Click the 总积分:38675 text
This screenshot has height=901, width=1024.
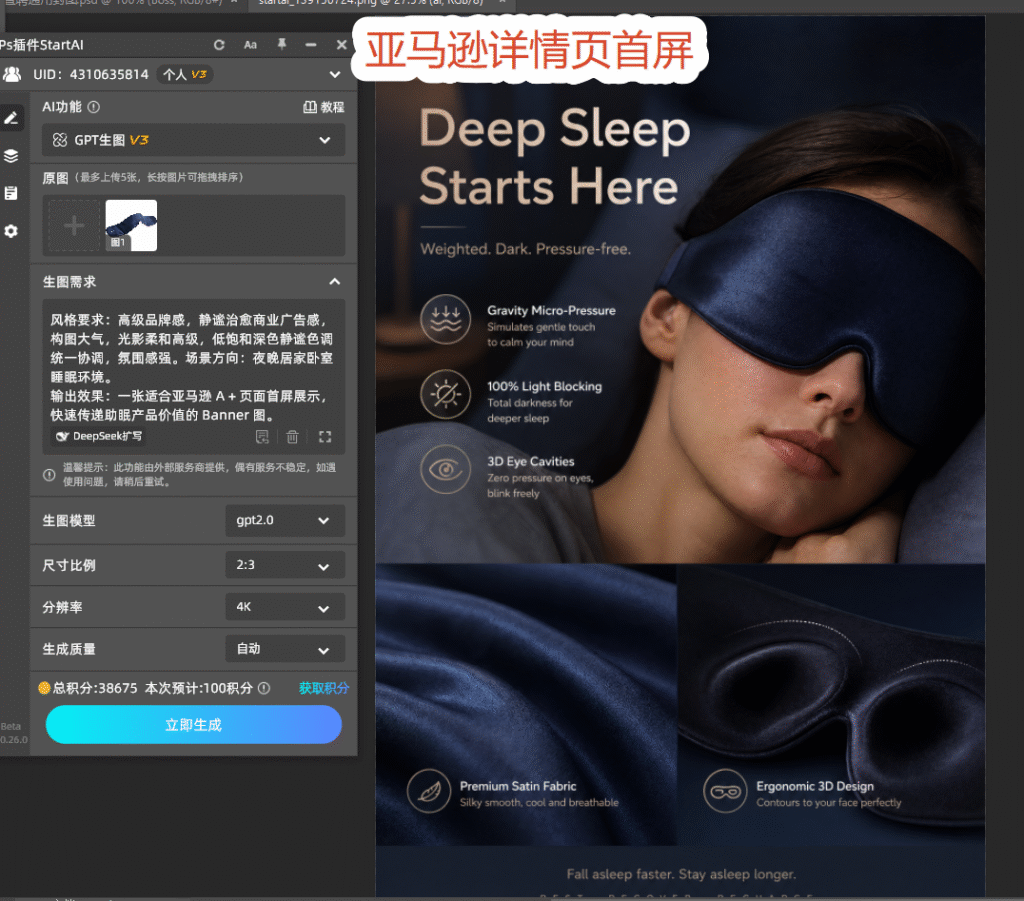tap(95, 688)
